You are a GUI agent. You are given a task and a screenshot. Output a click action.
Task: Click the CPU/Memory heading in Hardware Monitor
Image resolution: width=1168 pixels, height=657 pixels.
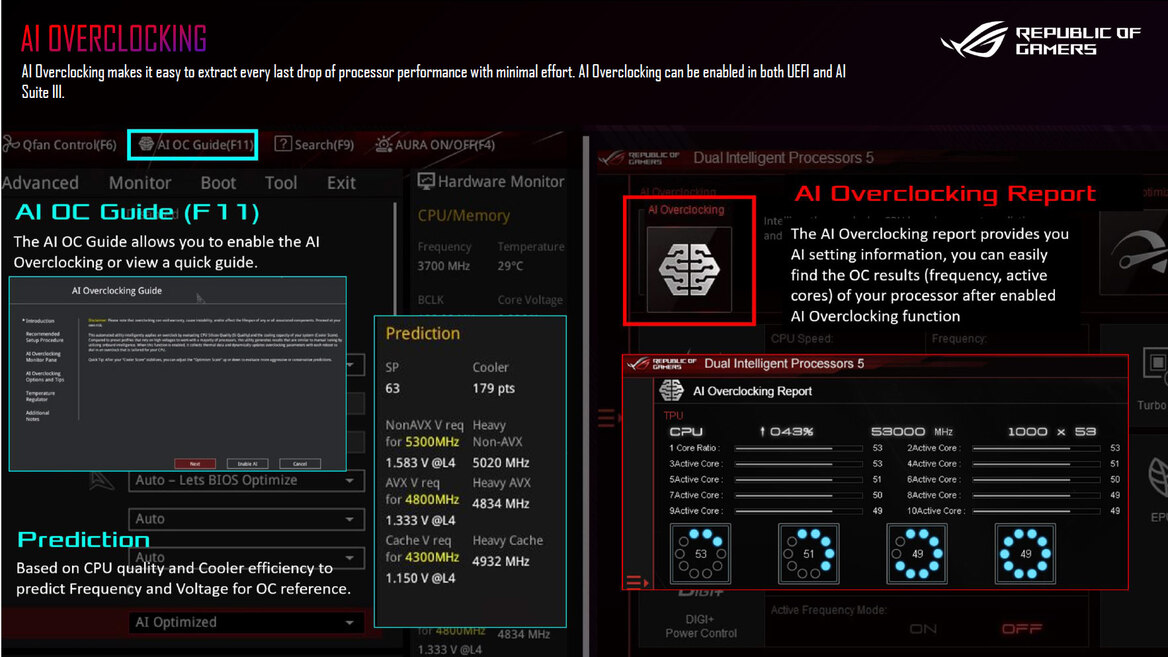(x=463, y=215)
